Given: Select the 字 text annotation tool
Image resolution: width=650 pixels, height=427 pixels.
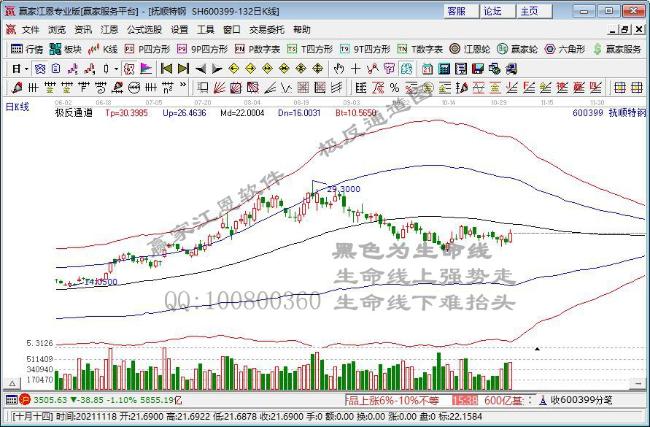Looking at the screenshot, I should click(x=389, y=68).
